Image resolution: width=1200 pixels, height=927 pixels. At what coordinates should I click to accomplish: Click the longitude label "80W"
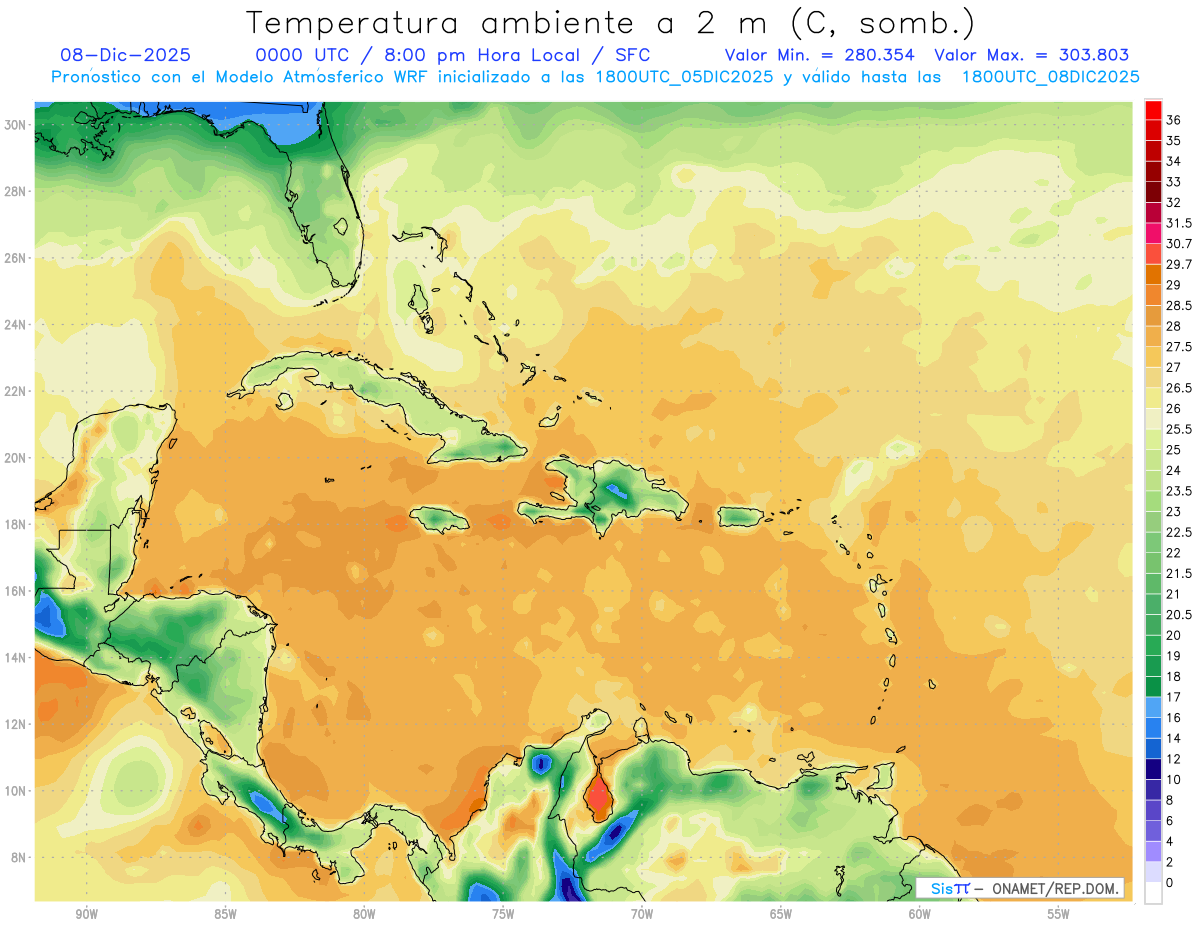coord(364,914)
